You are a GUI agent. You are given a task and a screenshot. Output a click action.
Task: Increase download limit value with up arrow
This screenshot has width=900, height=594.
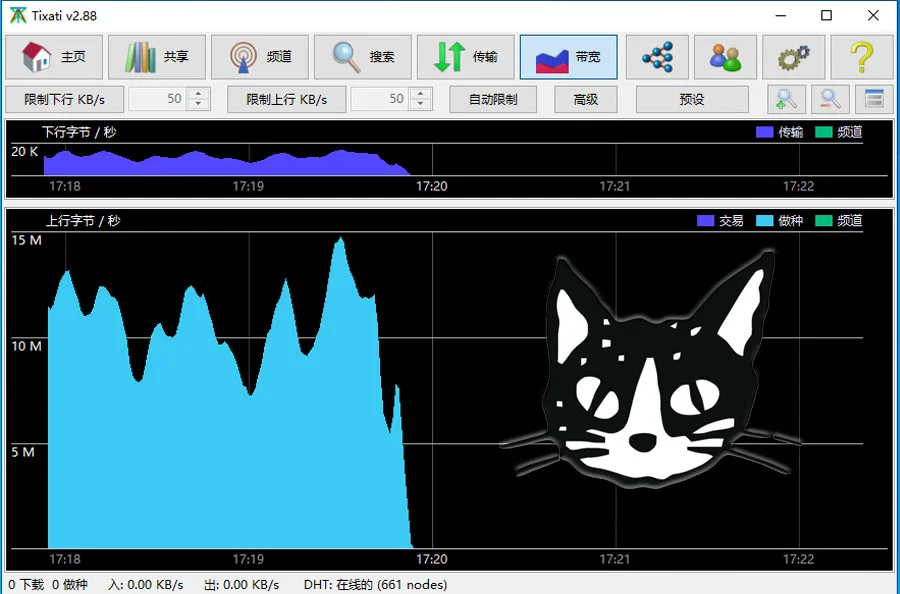198,94
